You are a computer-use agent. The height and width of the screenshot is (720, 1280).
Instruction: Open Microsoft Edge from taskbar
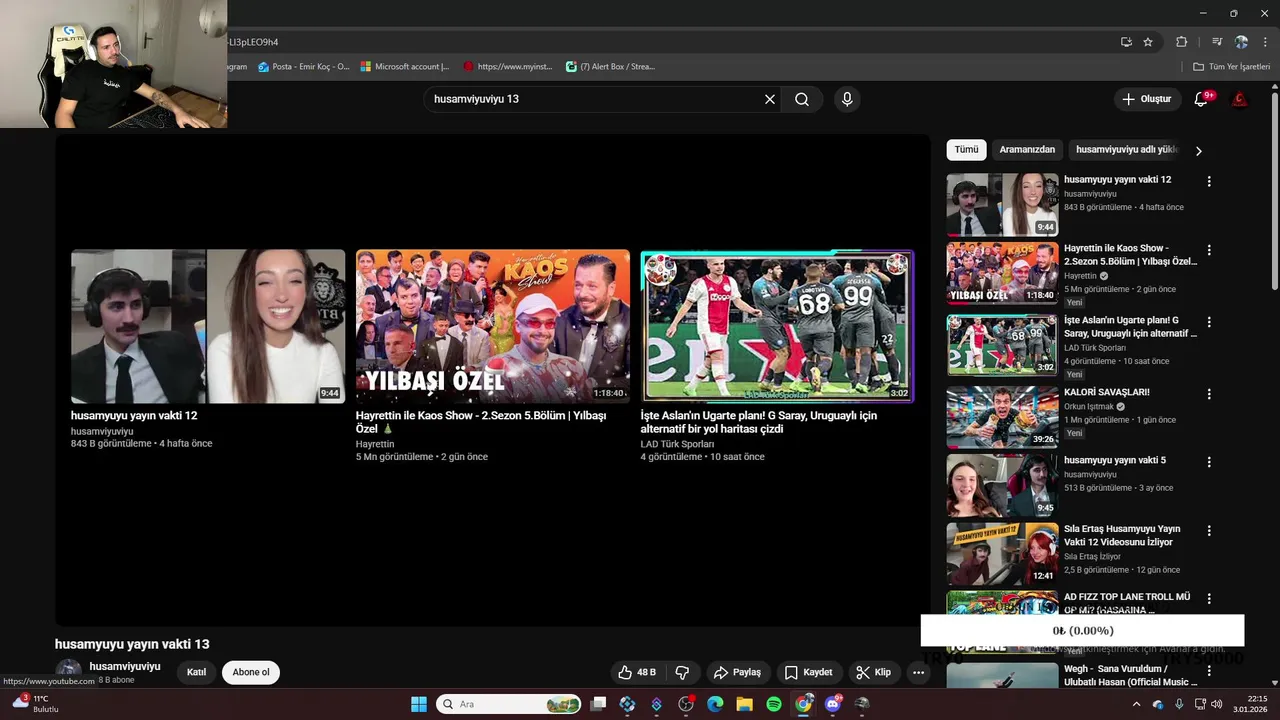(715, 704)
